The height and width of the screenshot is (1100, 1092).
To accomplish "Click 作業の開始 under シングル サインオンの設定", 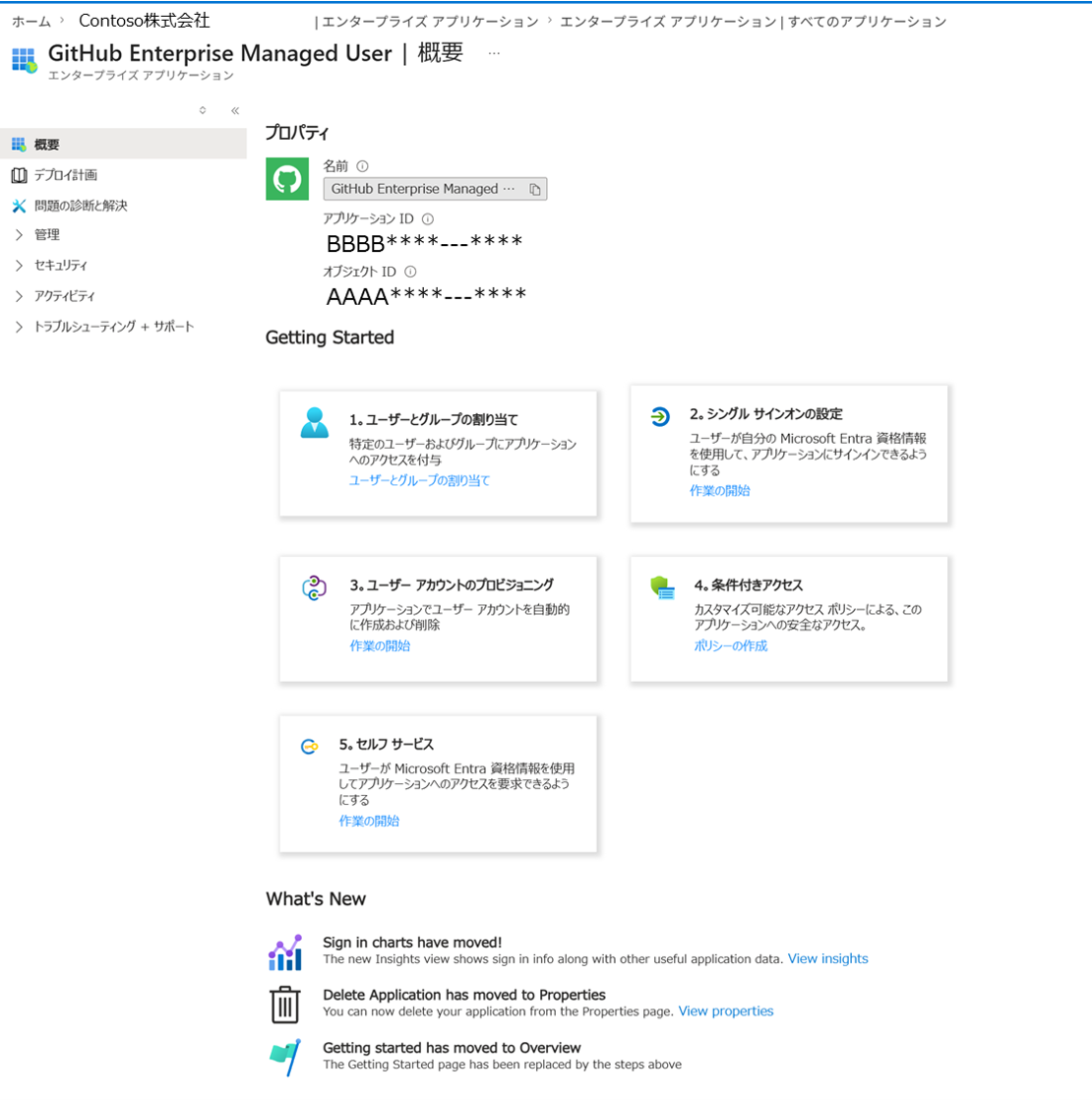I will click(719, 491).
